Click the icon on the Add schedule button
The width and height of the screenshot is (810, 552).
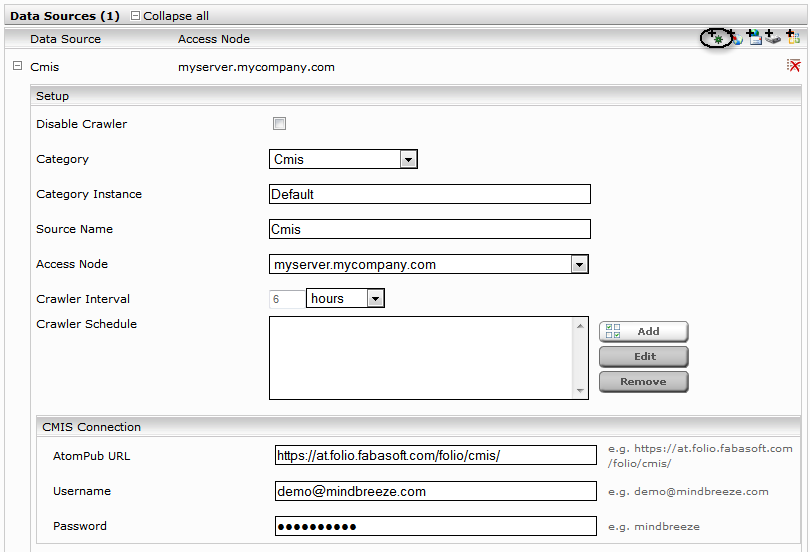pyautogui.click(x=613, y=331)
